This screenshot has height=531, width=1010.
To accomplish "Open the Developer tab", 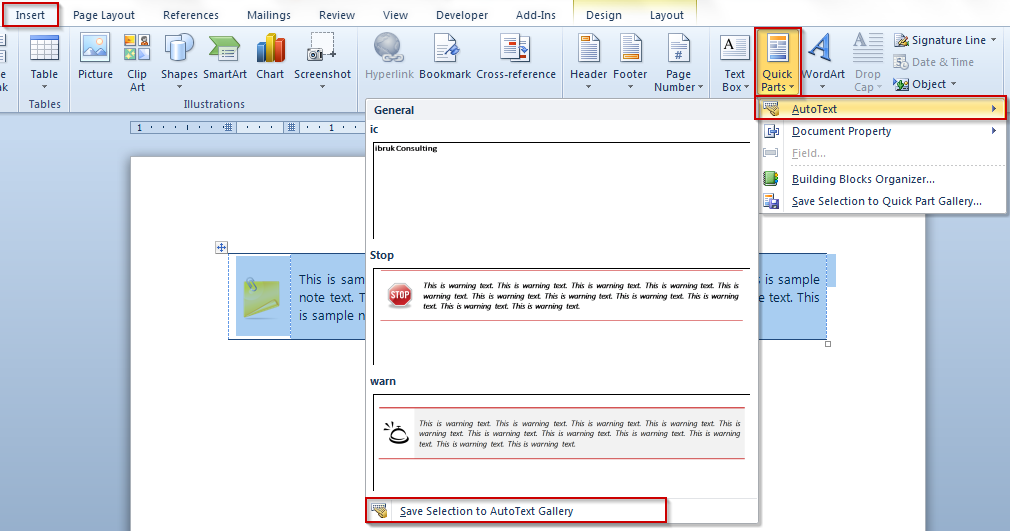I will point(462,15).
